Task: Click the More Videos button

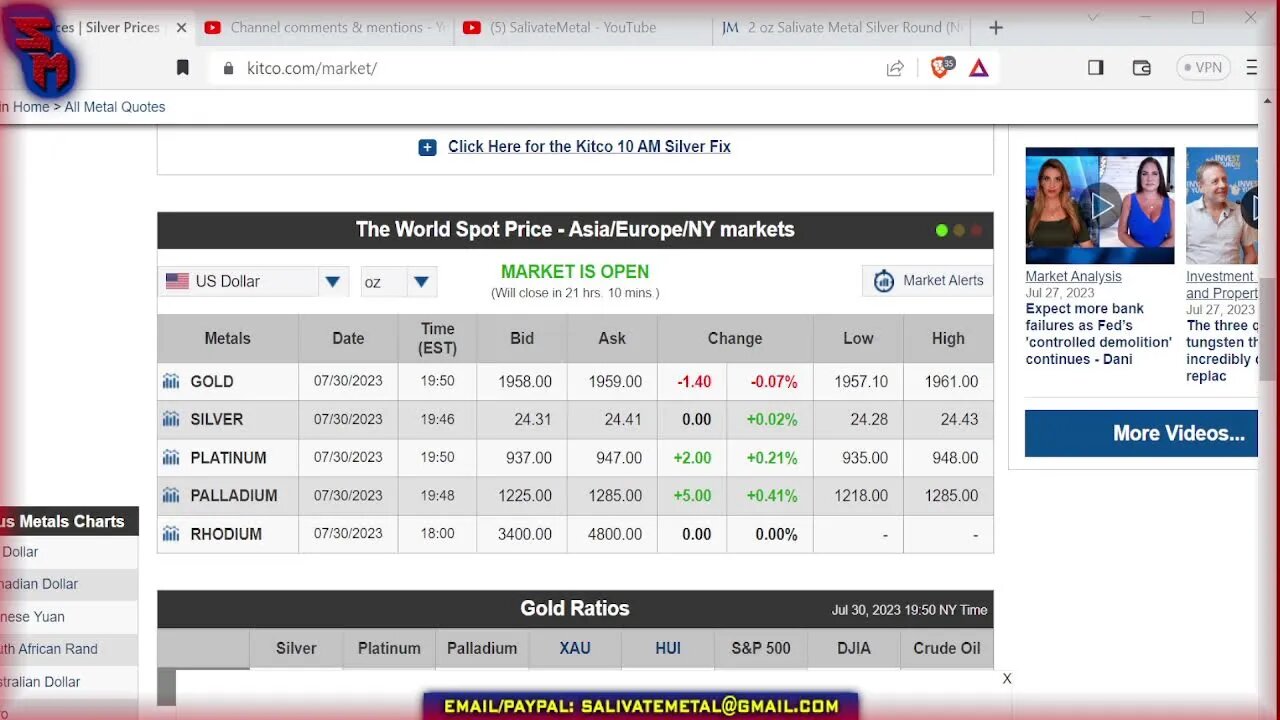Action: tap(1141, 433)
